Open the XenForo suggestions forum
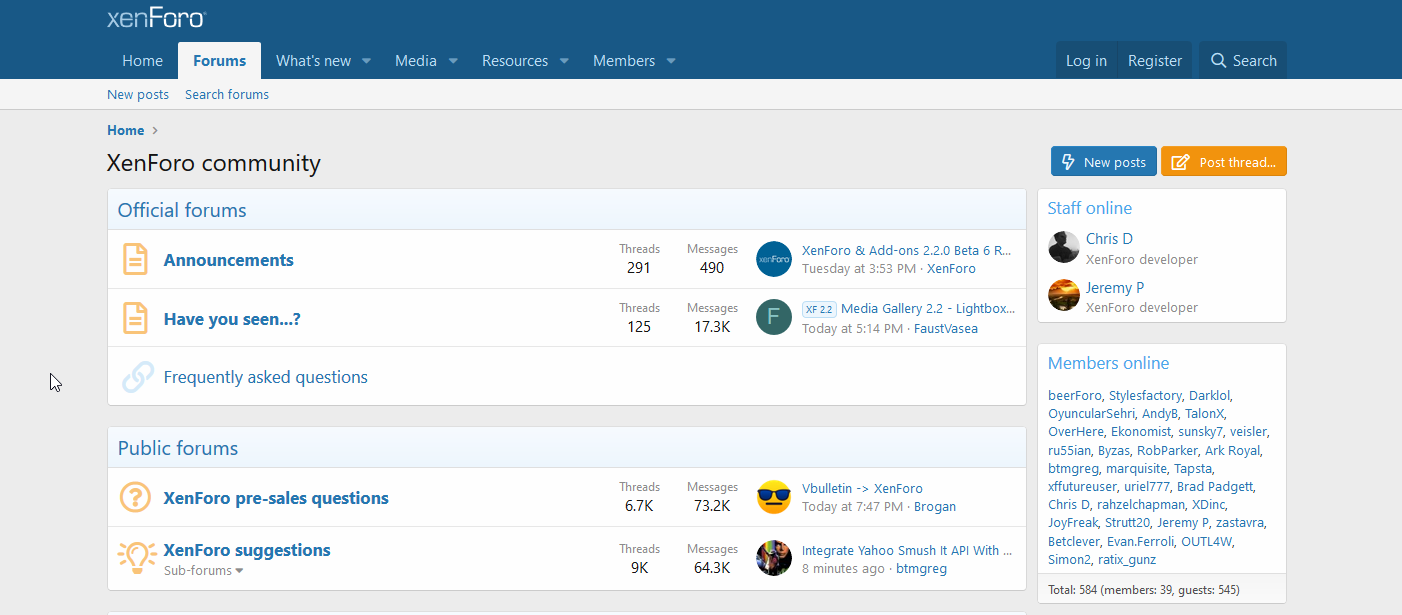The height and width of the screenshot is (615, 1402). pos(247,550)
